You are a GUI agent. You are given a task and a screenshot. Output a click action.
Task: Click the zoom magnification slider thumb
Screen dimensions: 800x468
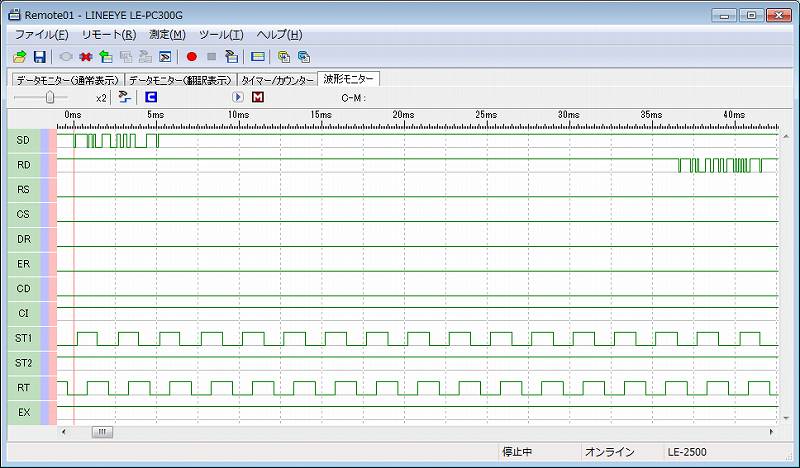[x=50, y=97]
